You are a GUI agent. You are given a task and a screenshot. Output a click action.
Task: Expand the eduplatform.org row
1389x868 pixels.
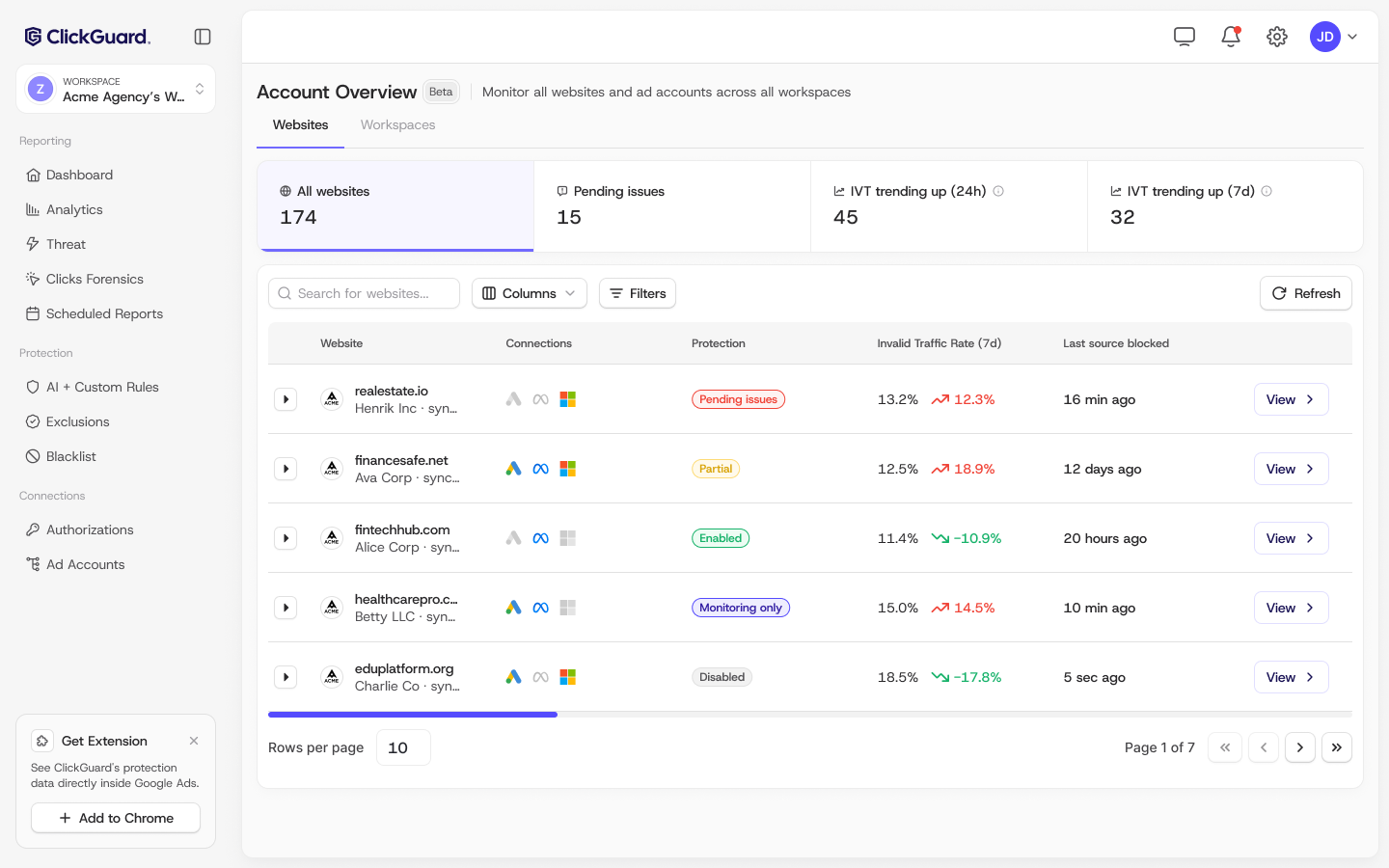286,677
